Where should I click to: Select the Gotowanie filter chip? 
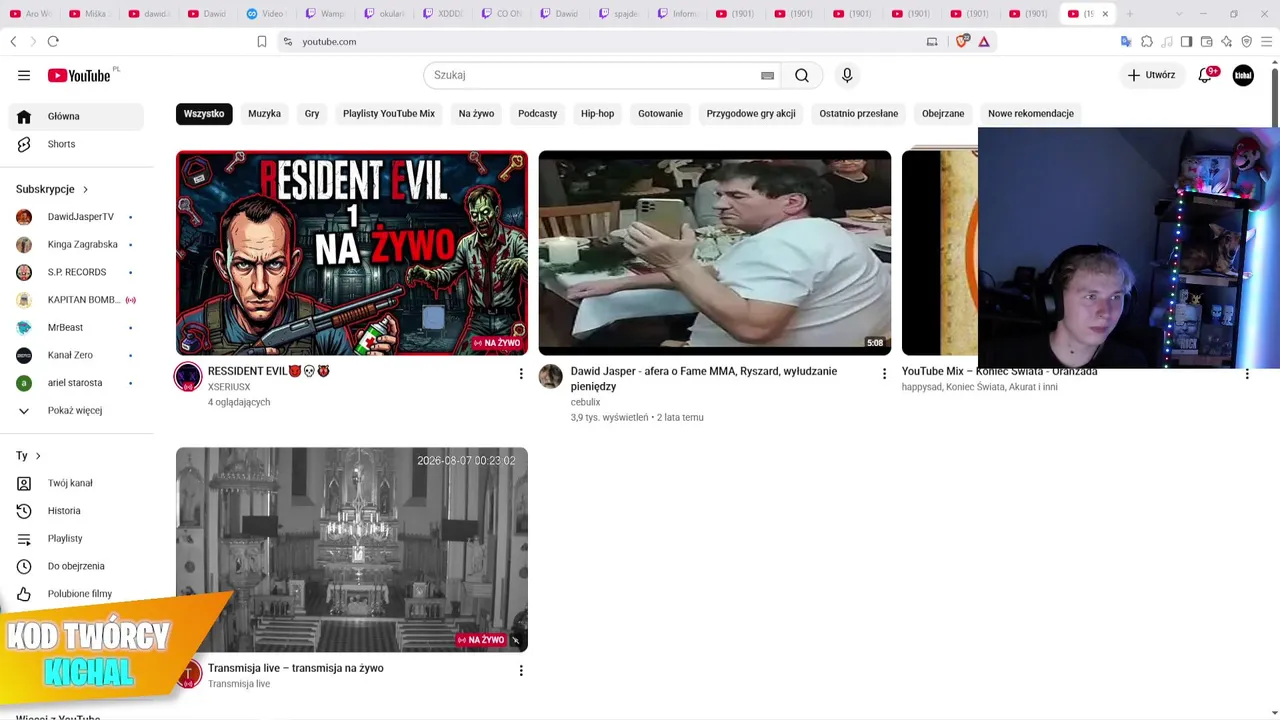(x=660, y=114)
